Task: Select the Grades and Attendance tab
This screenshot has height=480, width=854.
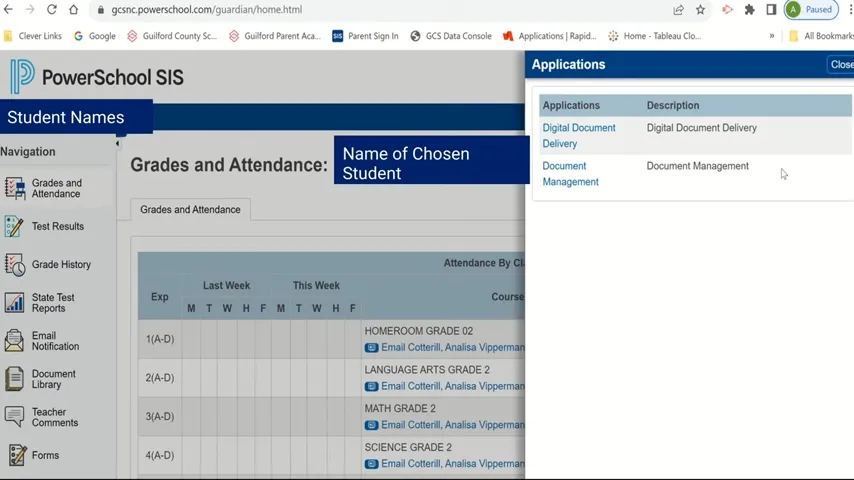Action: click(x=190, y=210)
